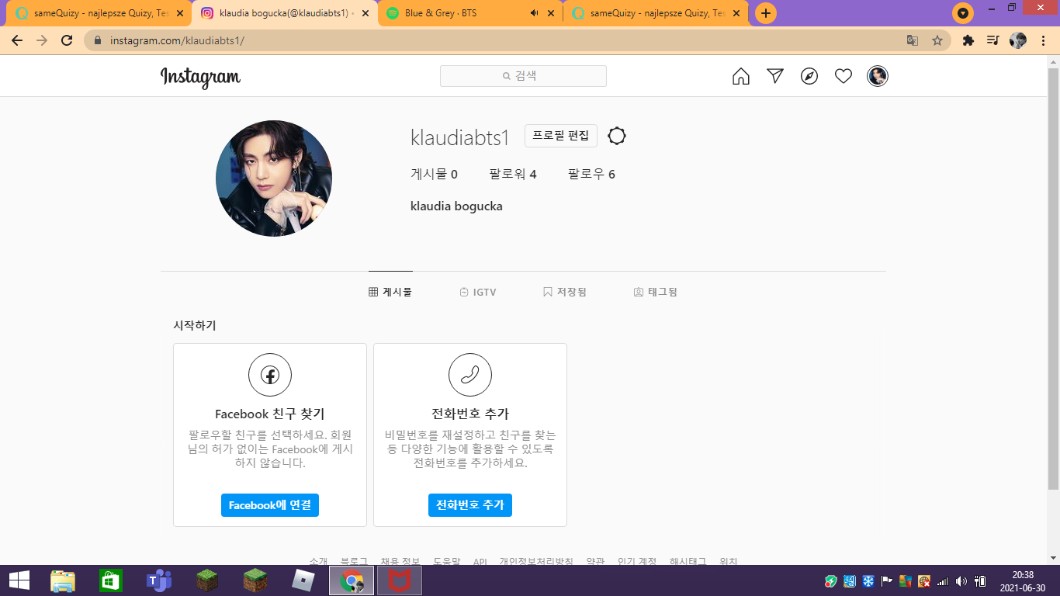Viewport: 1060px width, 596px height.
Task: Open the 팔로워 4 followers list
Action: coord(513,174)
